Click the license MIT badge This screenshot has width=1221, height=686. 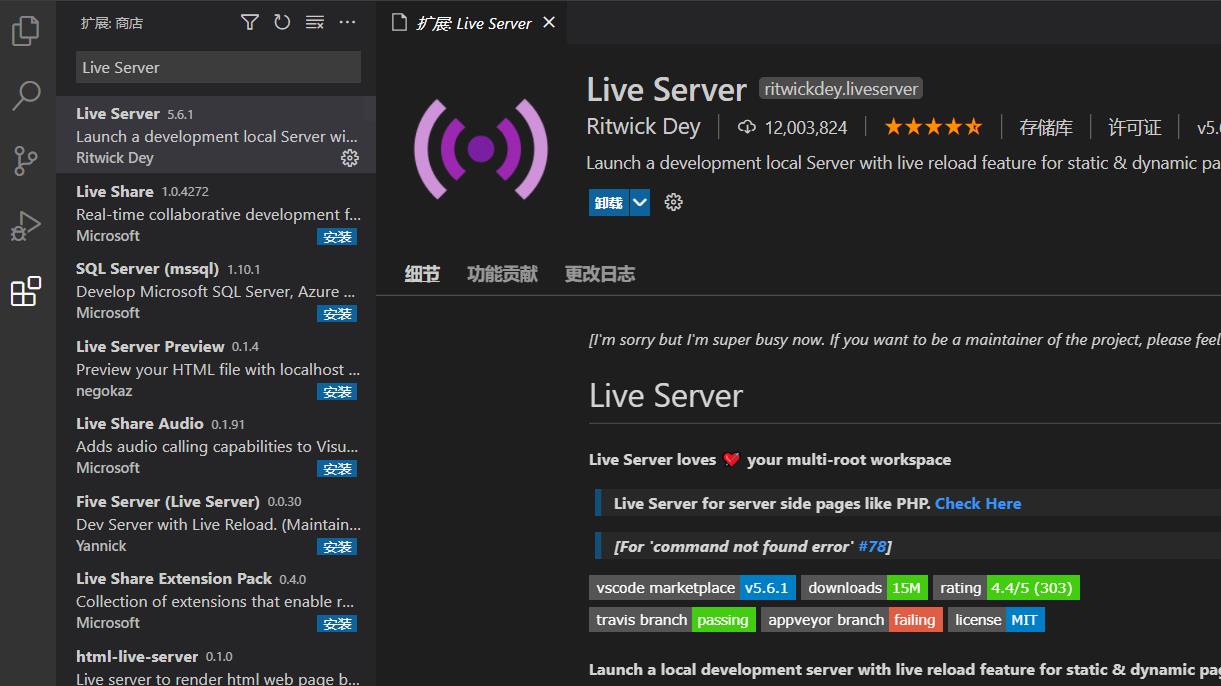pos(996,620)
